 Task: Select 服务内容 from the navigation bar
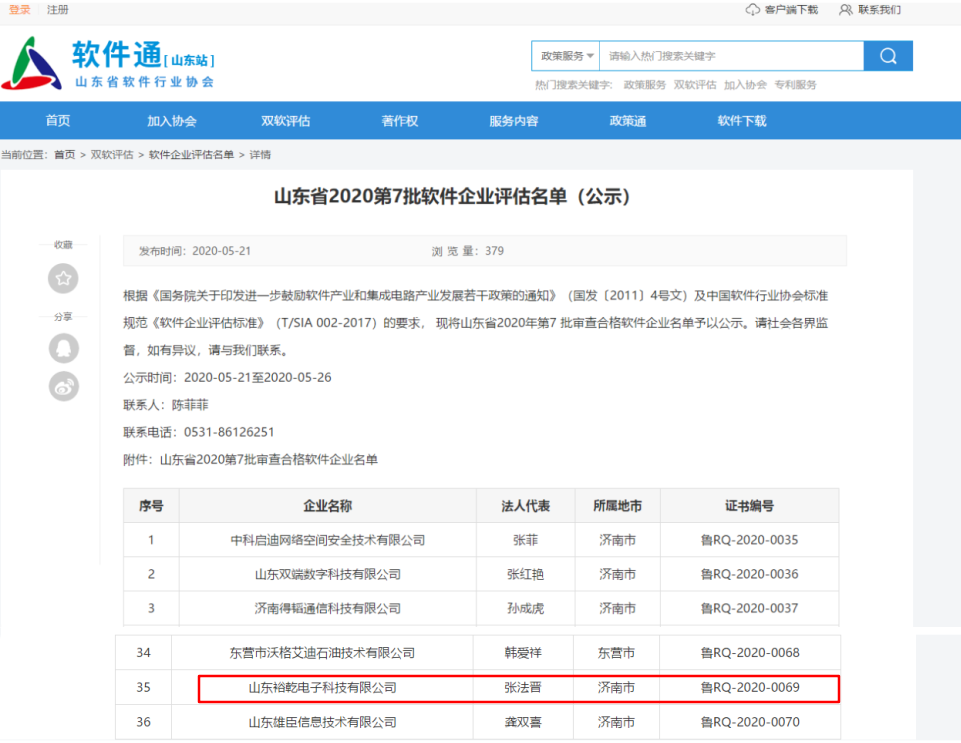(x=513, y=119)
